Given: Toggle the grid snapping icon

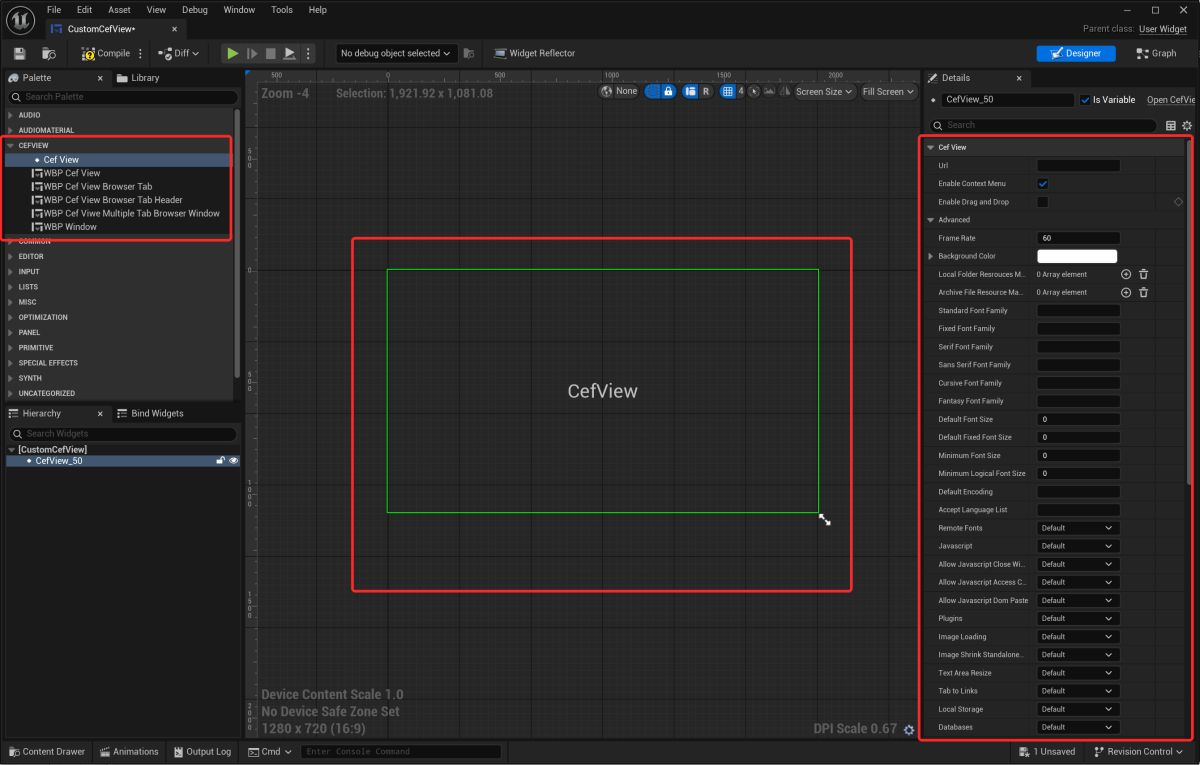Looking at the screenshot, I should (x=728, y=91).
